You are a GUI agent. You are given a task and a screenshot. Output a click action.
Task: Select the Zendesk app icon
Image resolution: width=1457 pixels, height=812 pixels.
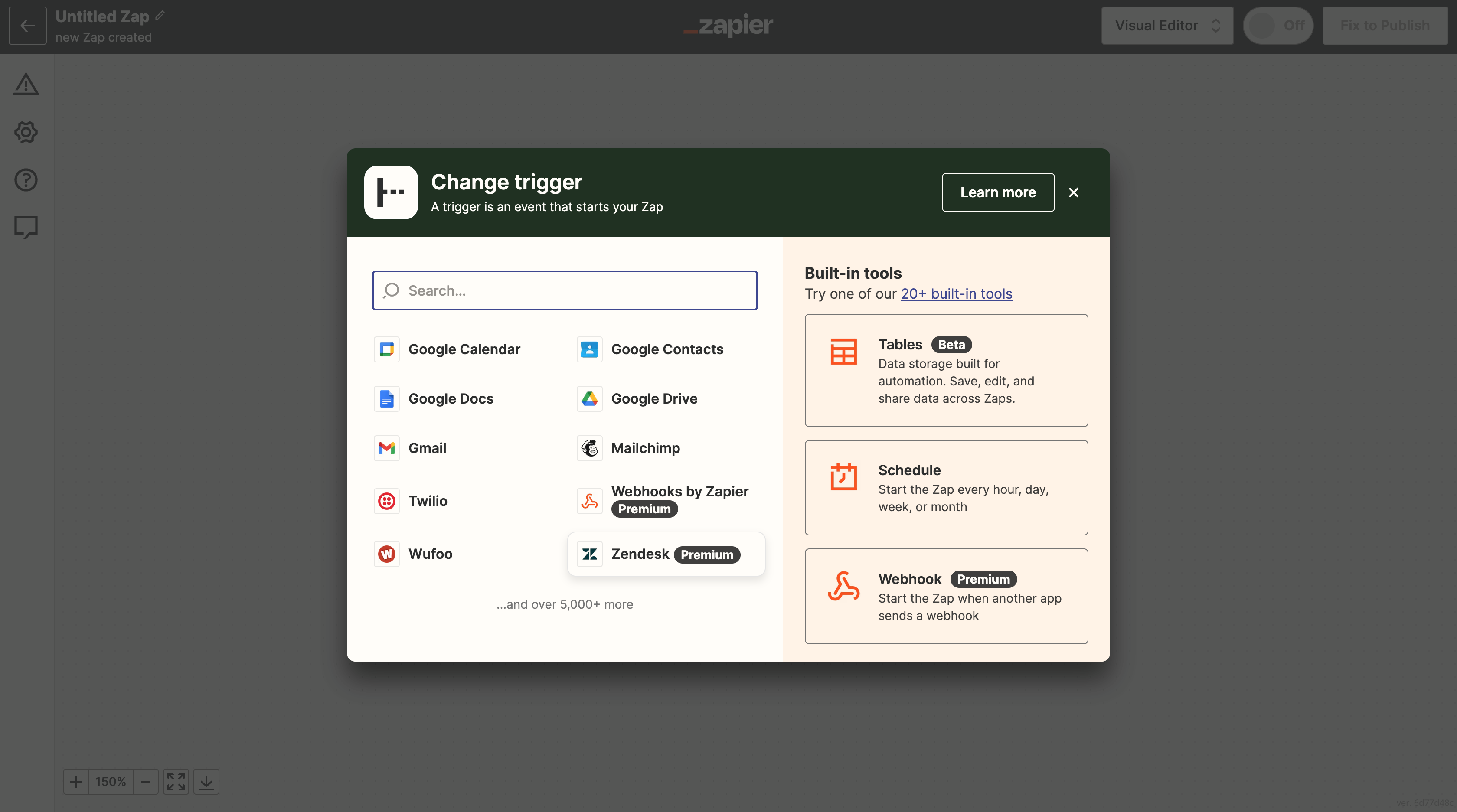coord(589,554)
